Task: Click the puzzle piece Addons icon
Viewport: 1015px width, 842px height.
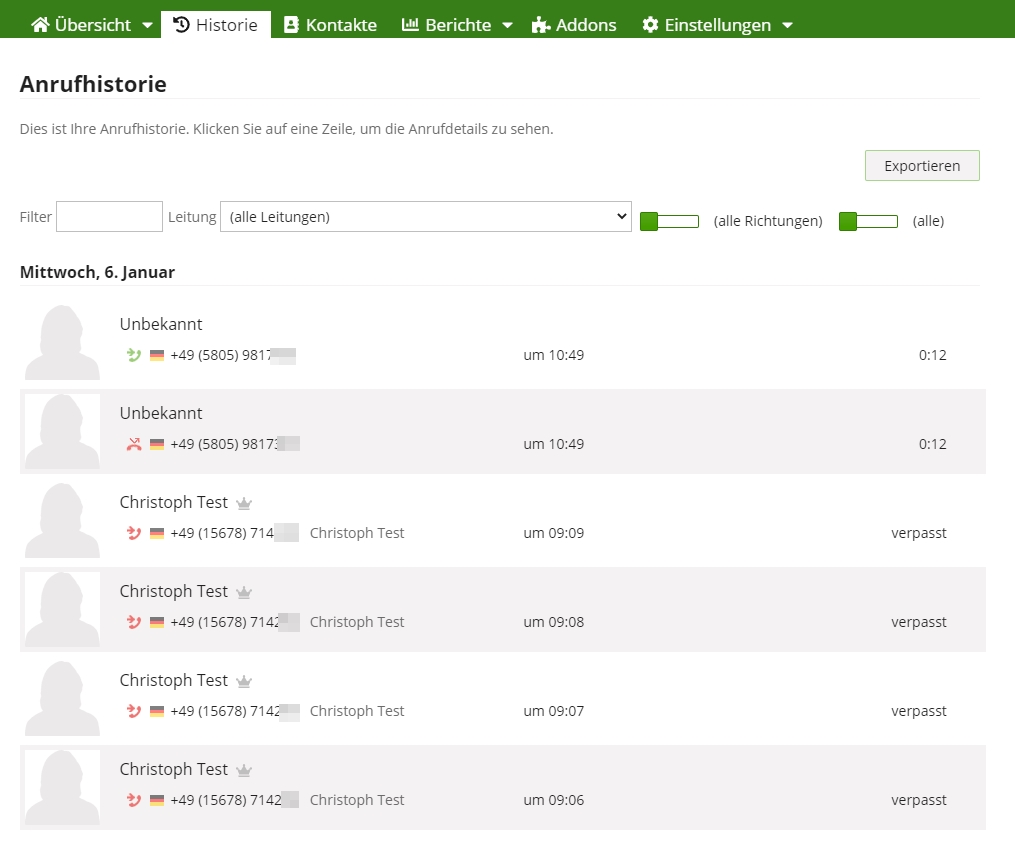Action: pyautogui.click(x=541, y=25)
